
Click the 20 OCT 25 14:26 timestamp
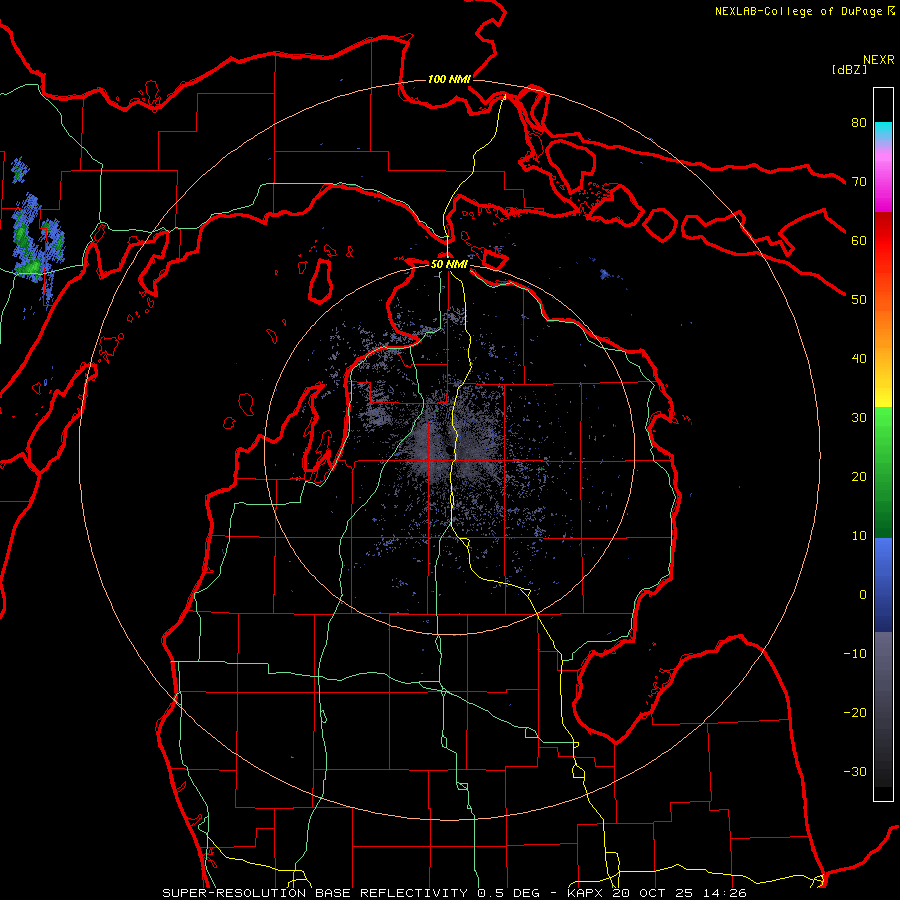click(679, 893)
